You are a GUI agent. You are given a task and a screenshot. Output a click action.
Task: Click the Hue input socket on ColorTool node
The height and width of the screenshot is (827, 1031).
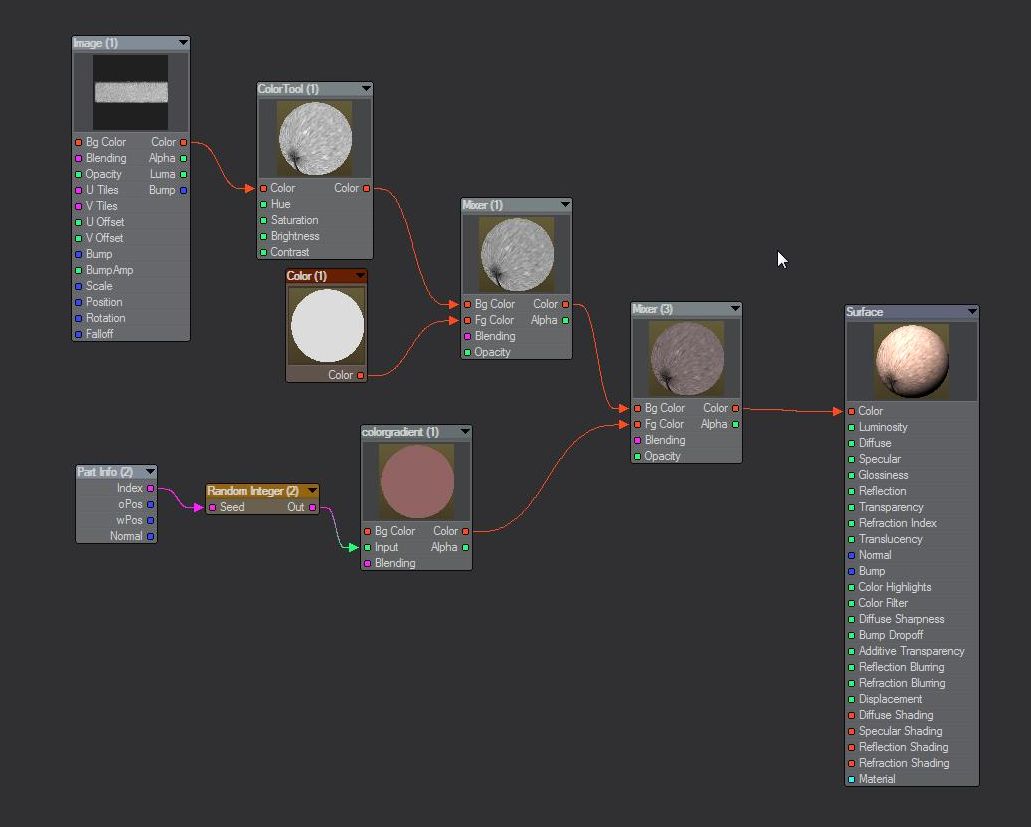(x=263, y=204)
